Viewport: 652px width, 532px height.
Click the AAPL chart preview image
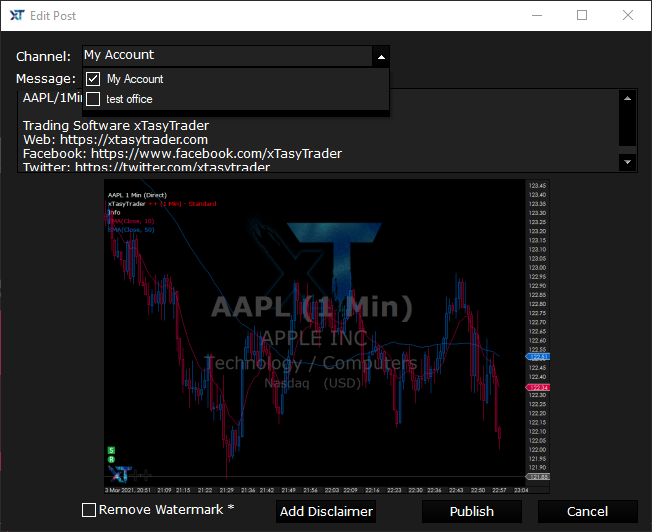point(327,336)
